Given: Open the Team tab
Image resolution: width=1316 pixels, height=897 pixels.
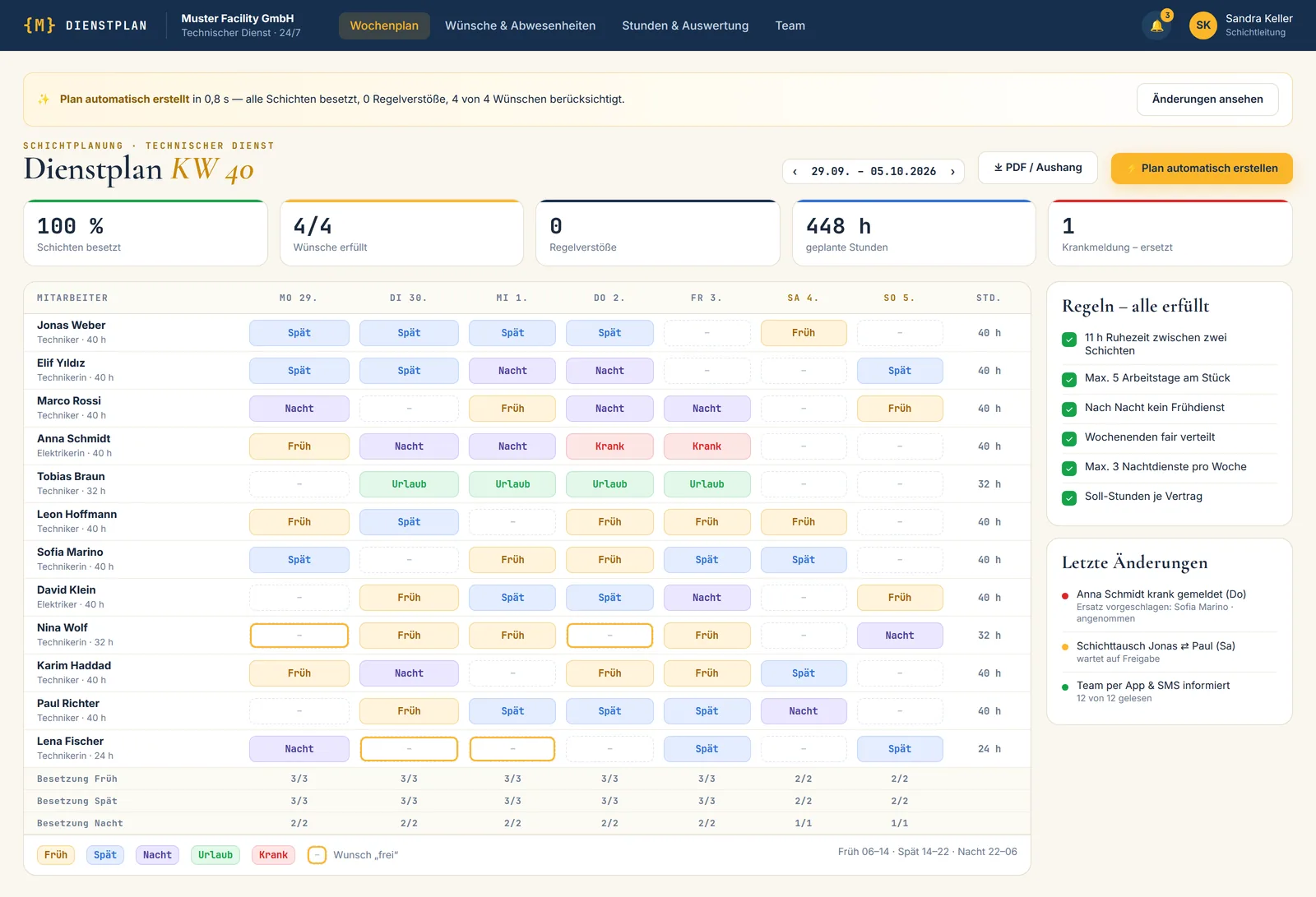Looking at the screenshot, I should click(x=790, y=25).
